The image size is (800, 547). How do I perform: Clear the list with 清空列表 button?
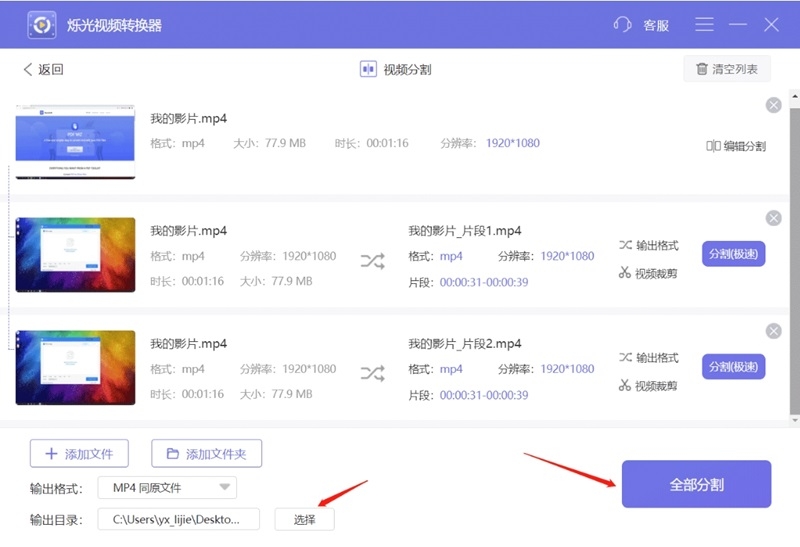(727, 69)
